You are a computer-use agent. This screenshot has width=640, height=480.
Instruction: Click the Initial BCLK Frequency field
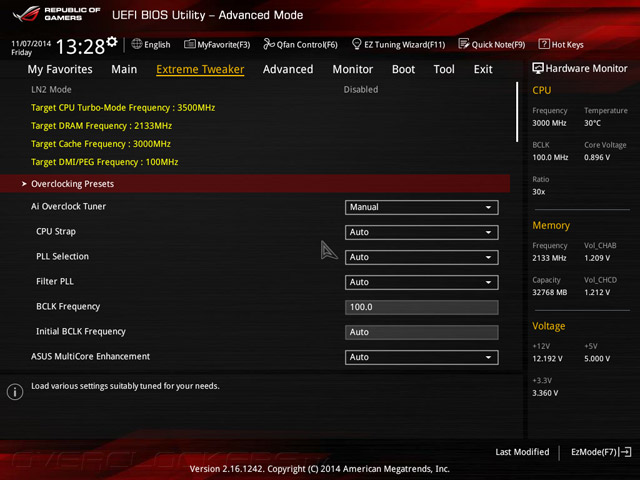coord(422,332)
